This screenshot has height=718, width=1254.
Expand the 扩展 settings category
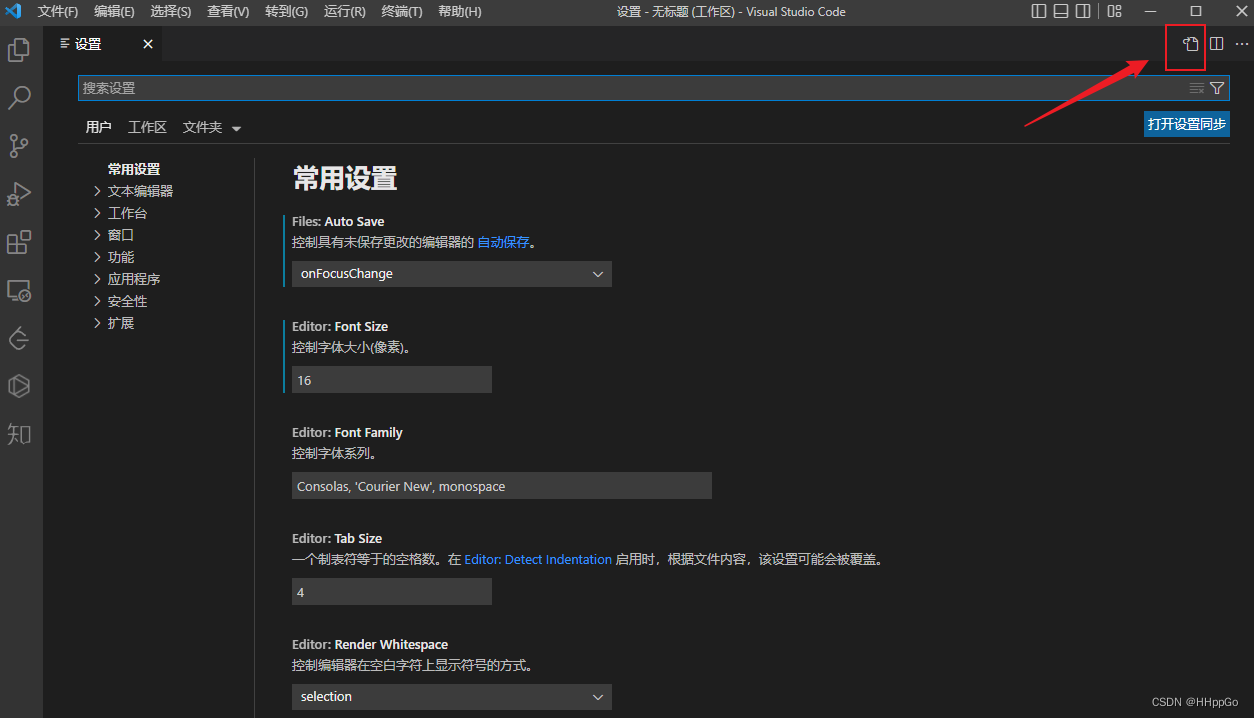[120, 323]
